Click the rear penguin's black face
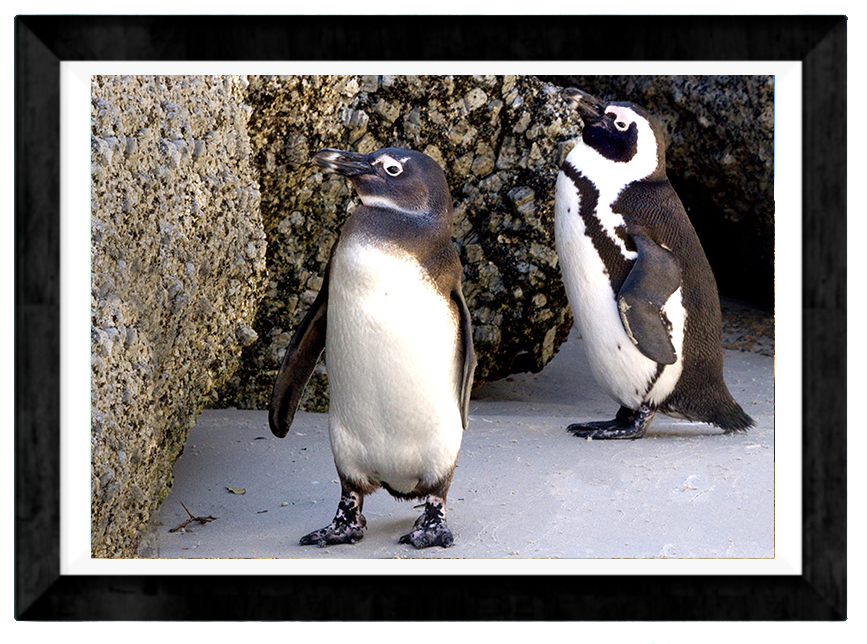Screen dimensions: 867x644 (610, 140)
